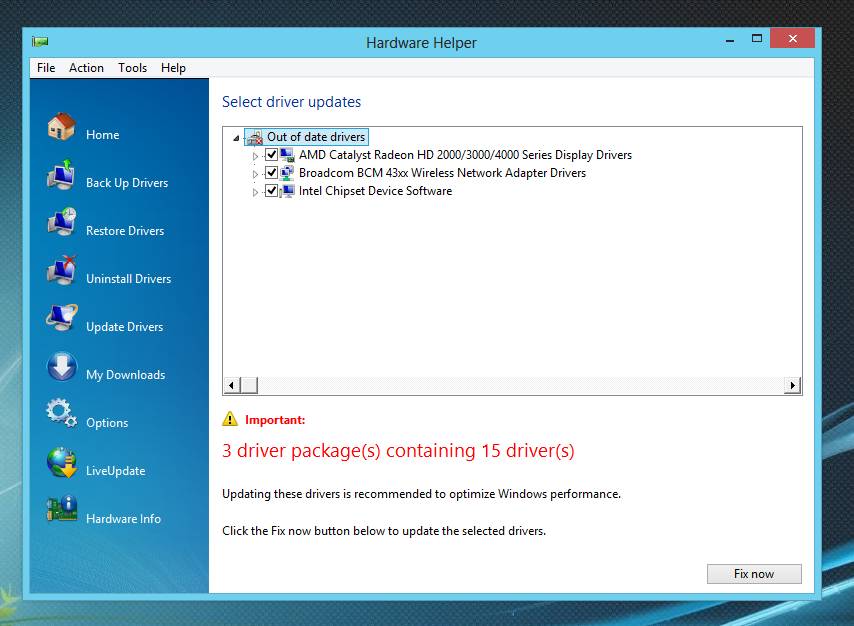
Task: Click the AMD Catalyst display device icon
Action: [x=287, y=155]
